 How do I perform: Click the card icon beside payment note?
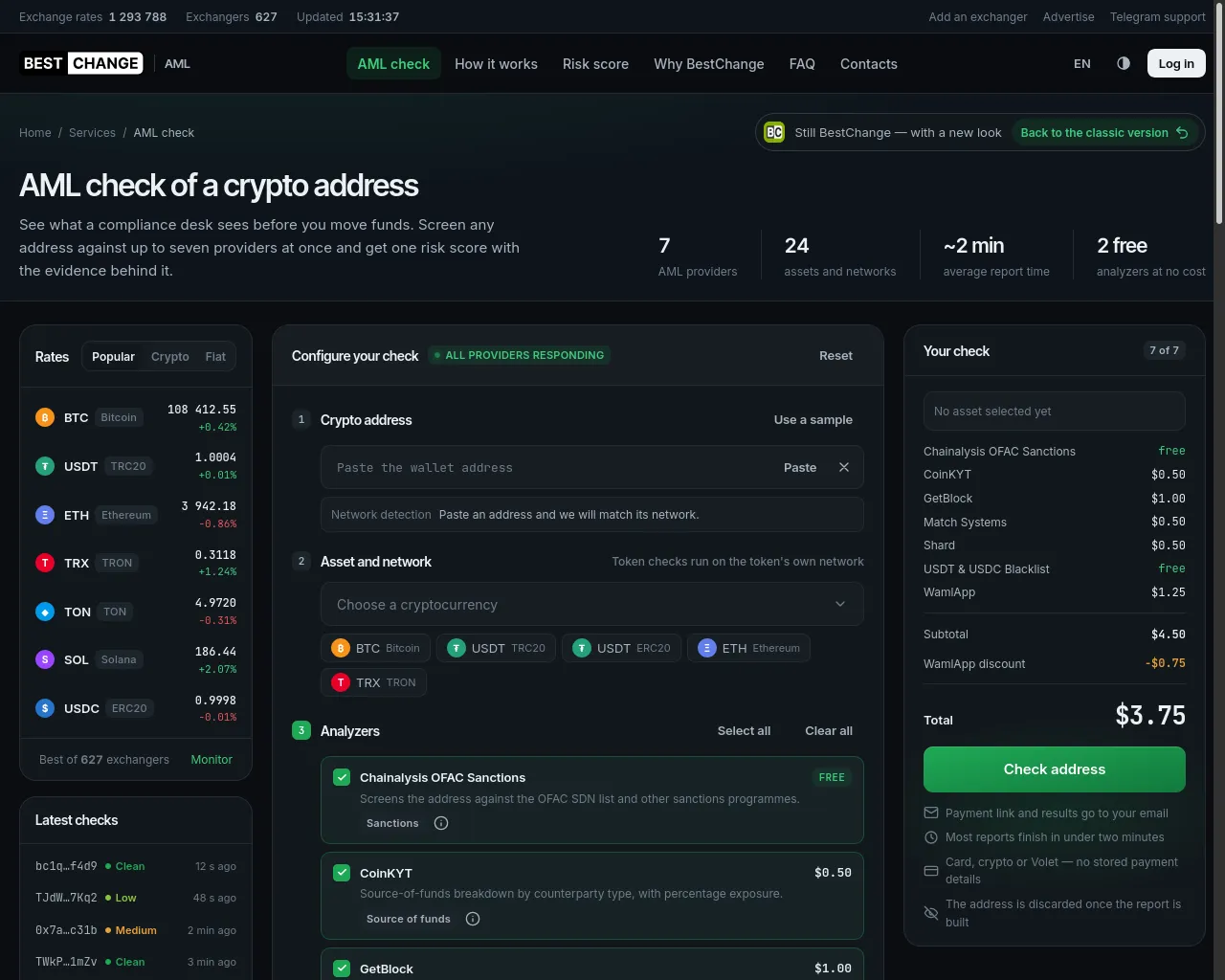pos(931,871)
